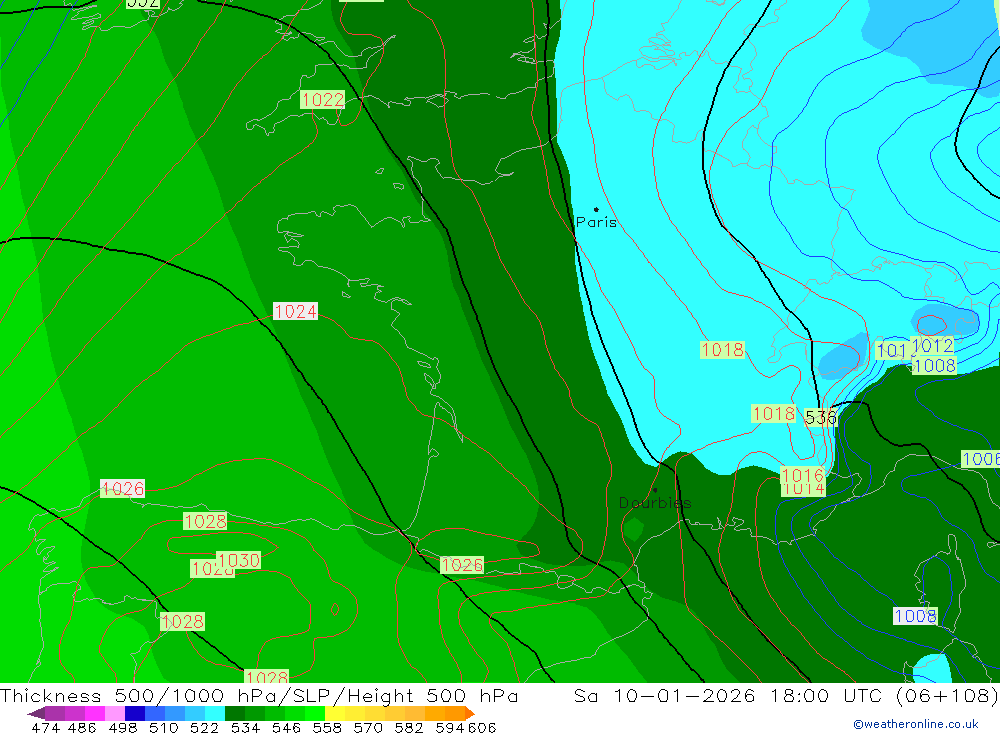
Task: Click the 536 height contour label
Action: pos(820,418)
